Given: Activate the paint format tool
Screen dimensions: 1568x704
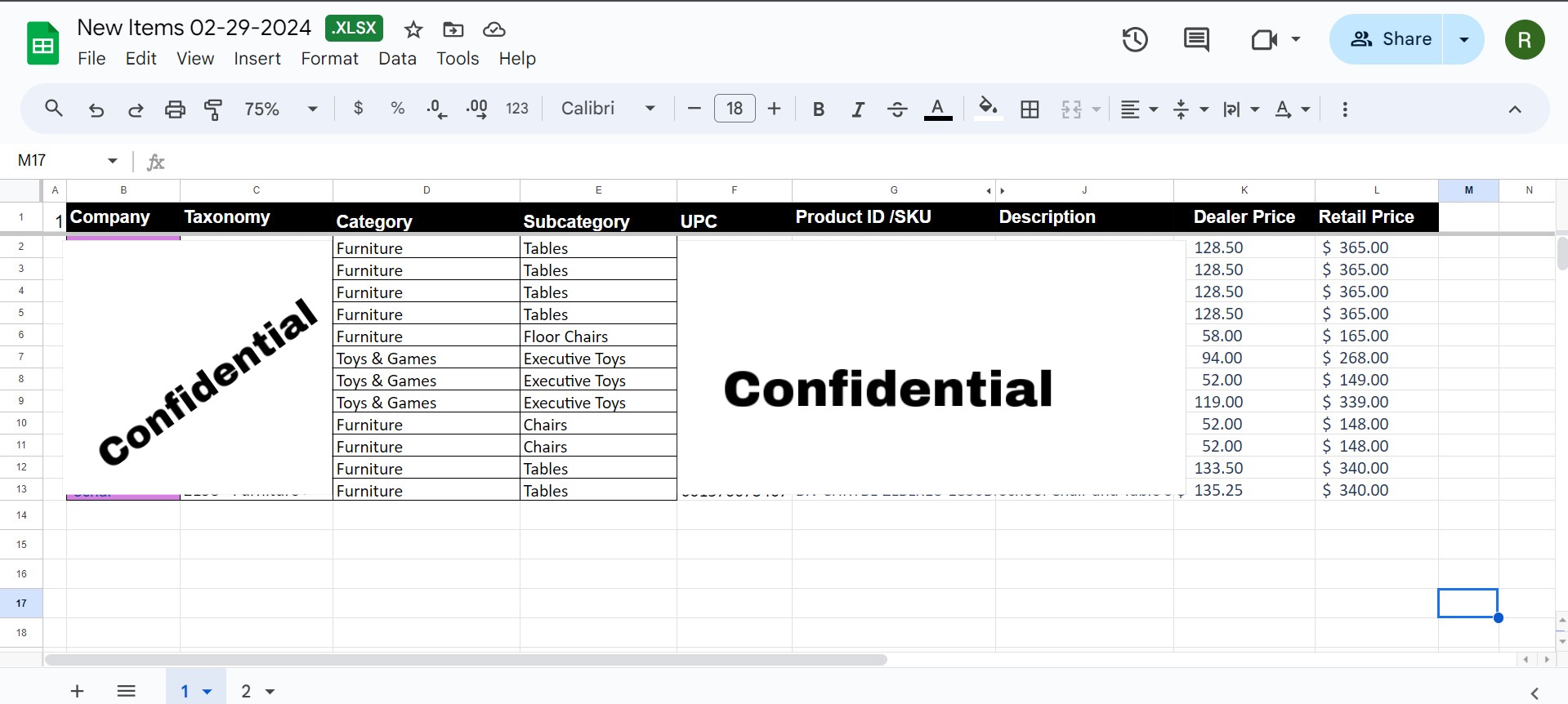Looking at the screenshot, I should [213, 109].
